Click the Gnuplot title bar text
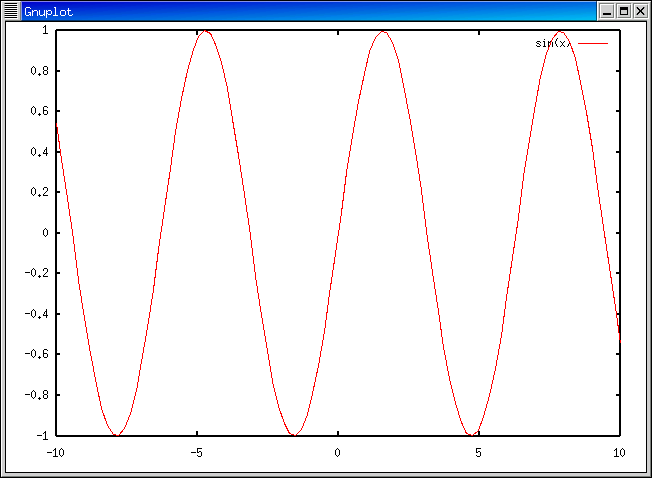Screen dimensions: 652x478 (x=48, y=12)
